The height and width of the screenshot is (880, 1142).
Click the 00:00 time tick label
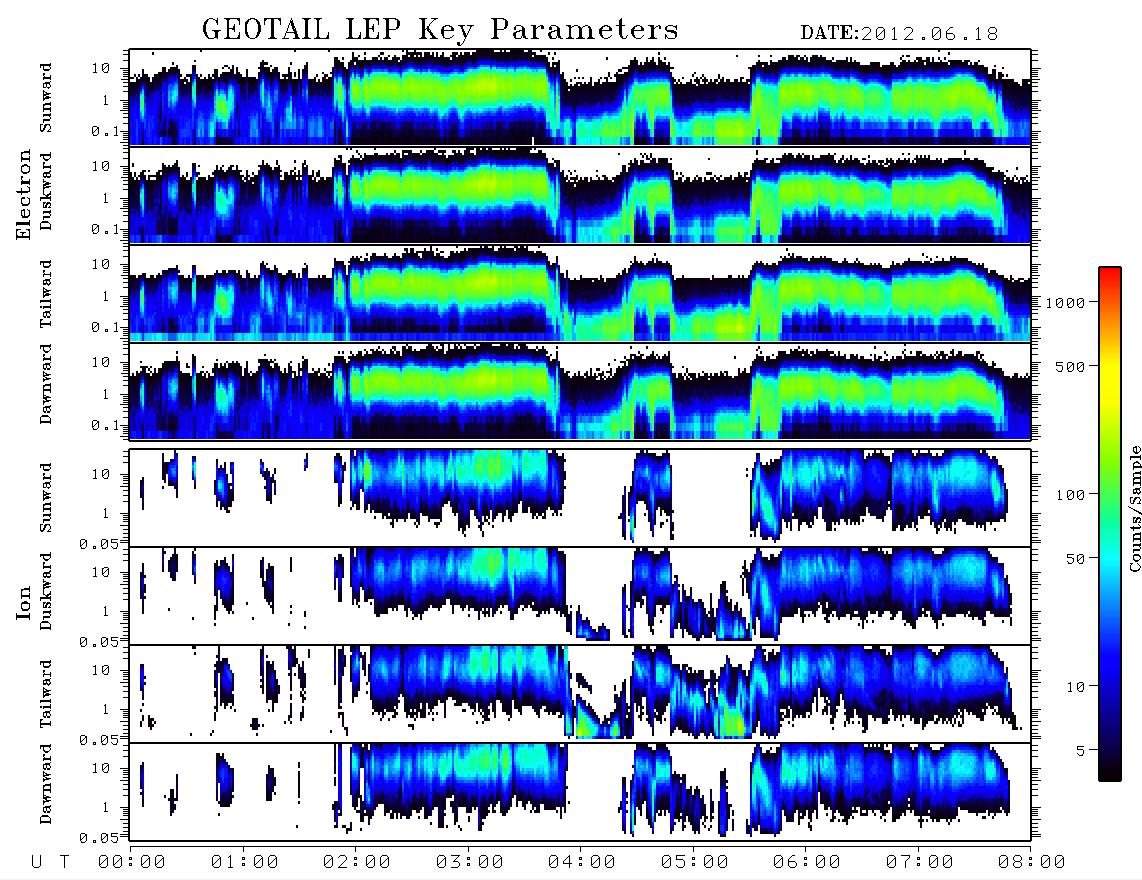(x=132, y=863)
